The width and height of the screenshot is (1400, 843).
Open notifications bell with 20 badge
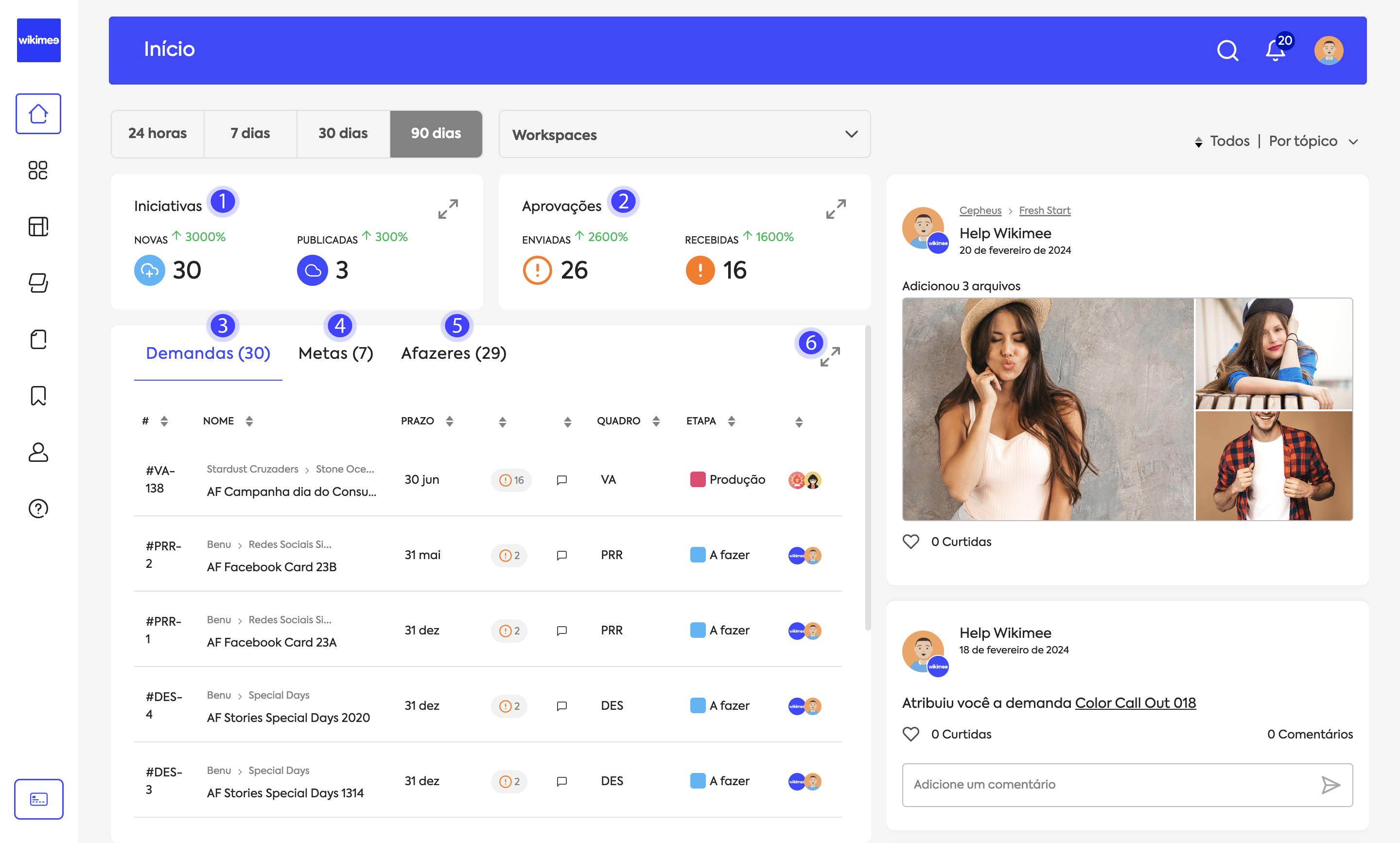pyautogui.click(x=1275, y=51)
